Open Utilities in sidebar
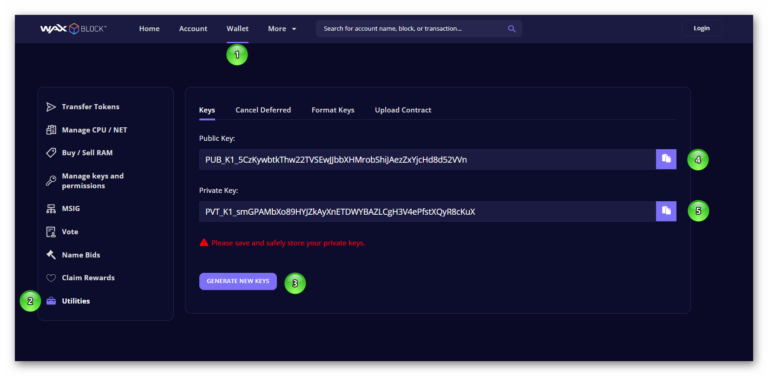 (x=76, y=301)
